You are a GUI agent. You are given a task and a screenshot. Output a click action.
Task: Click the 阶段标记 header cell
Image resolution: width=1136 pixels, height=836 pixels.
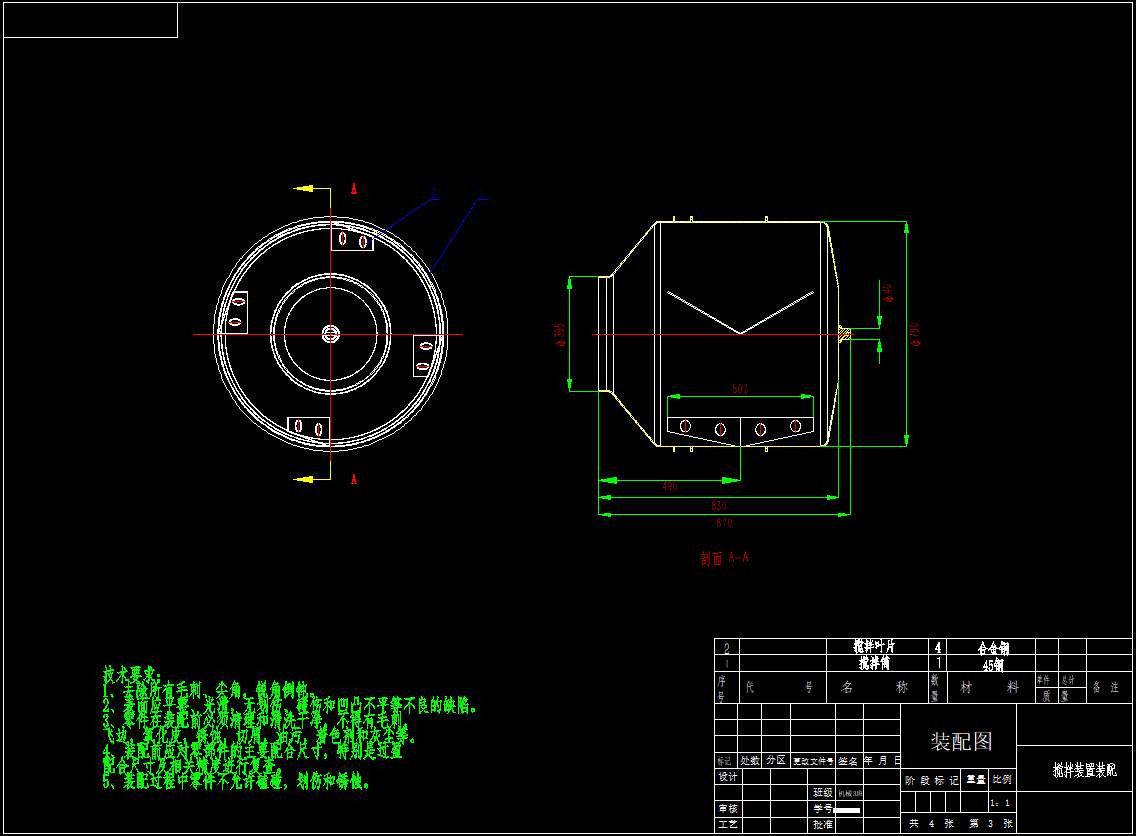pyautogui.click(x=931, y=780)
